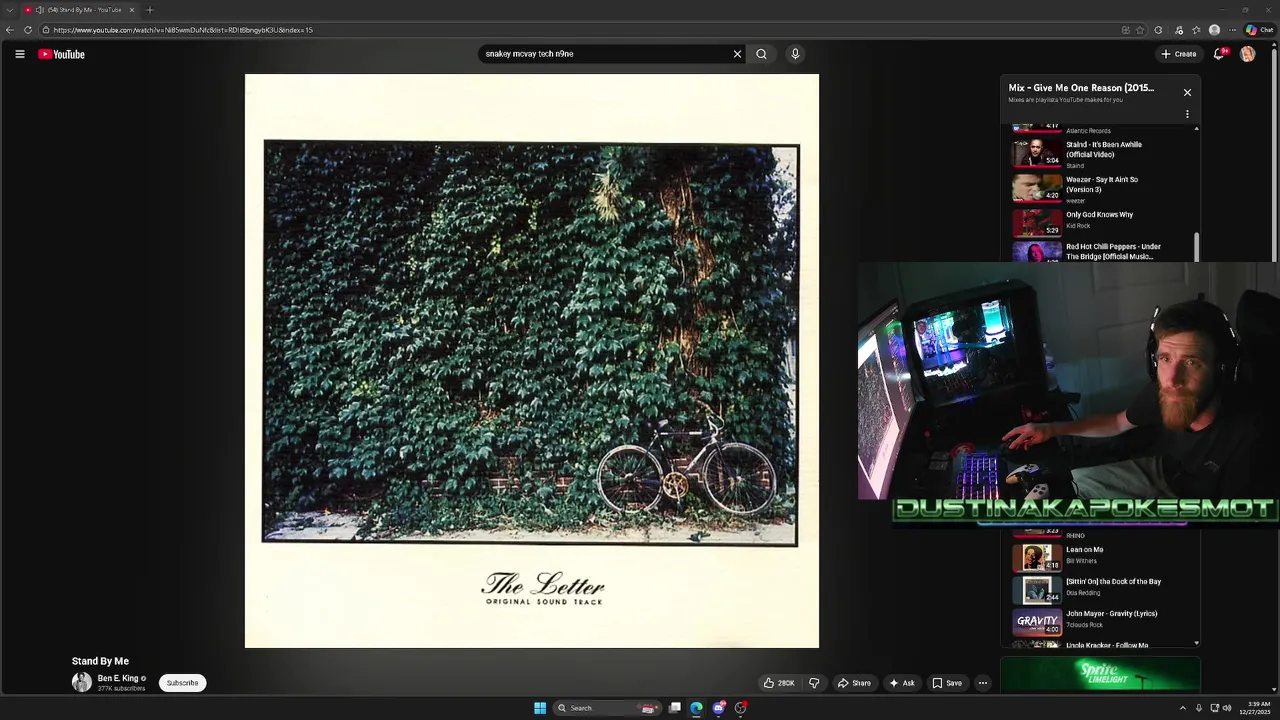
Task: Open Task View on taskbar
Action: click(x=675, y=708)
